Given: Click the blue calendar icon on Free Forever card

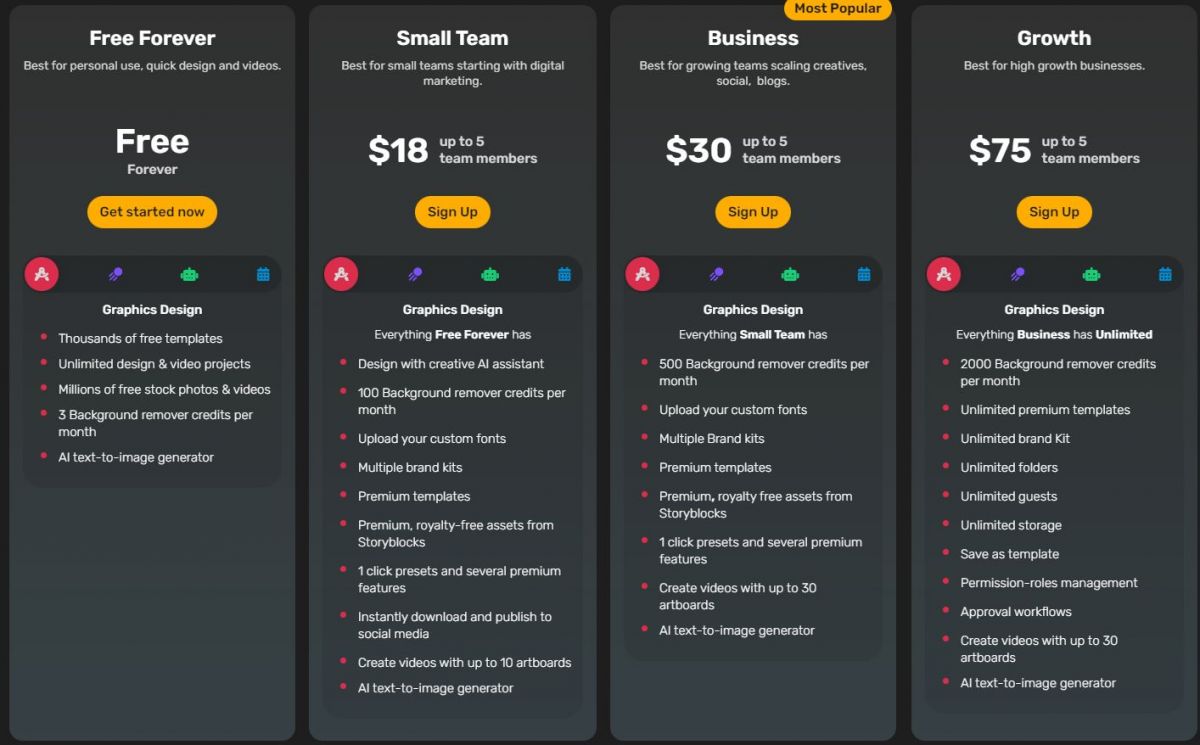Looking at the screenshot, I should pyautogui.click(x=263, y=272).
